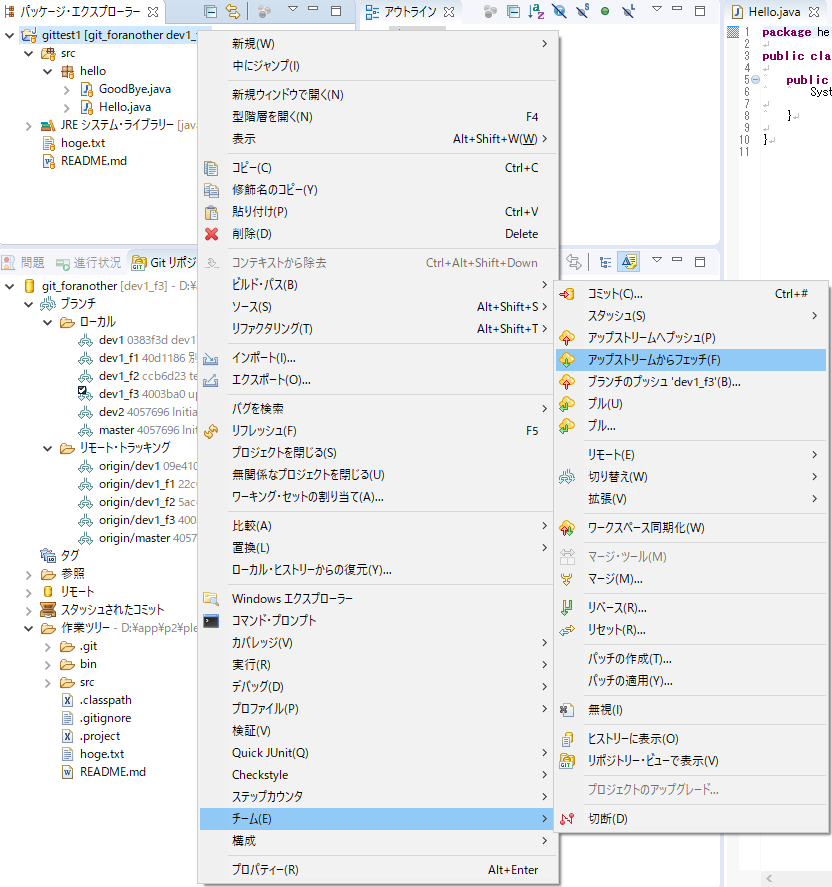This screenshot has height=887, width=832.
Task: Click Fetch from Upstream アップストリームからフェッチ(F)
Action: click(x=691, y=360)
